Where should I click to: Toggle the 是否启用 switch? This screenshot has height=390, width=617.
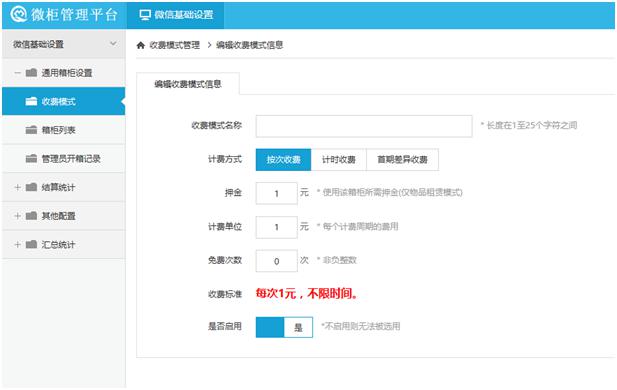pyautogui.click(x=284, y=327)
